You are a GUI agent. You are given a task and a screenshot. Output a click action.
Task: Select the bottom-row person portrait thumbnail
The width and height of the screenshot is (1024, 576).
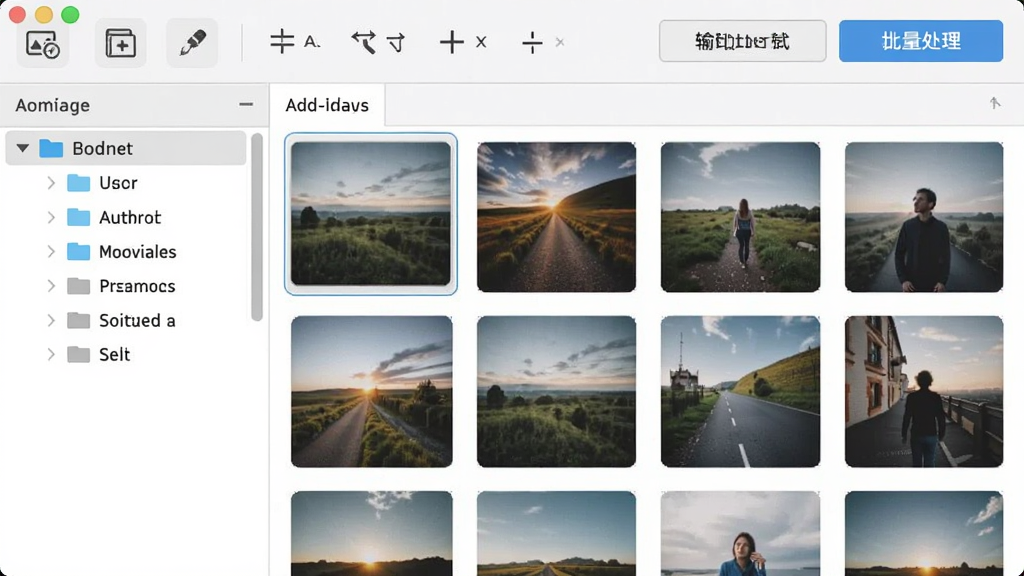coord(741,534)
